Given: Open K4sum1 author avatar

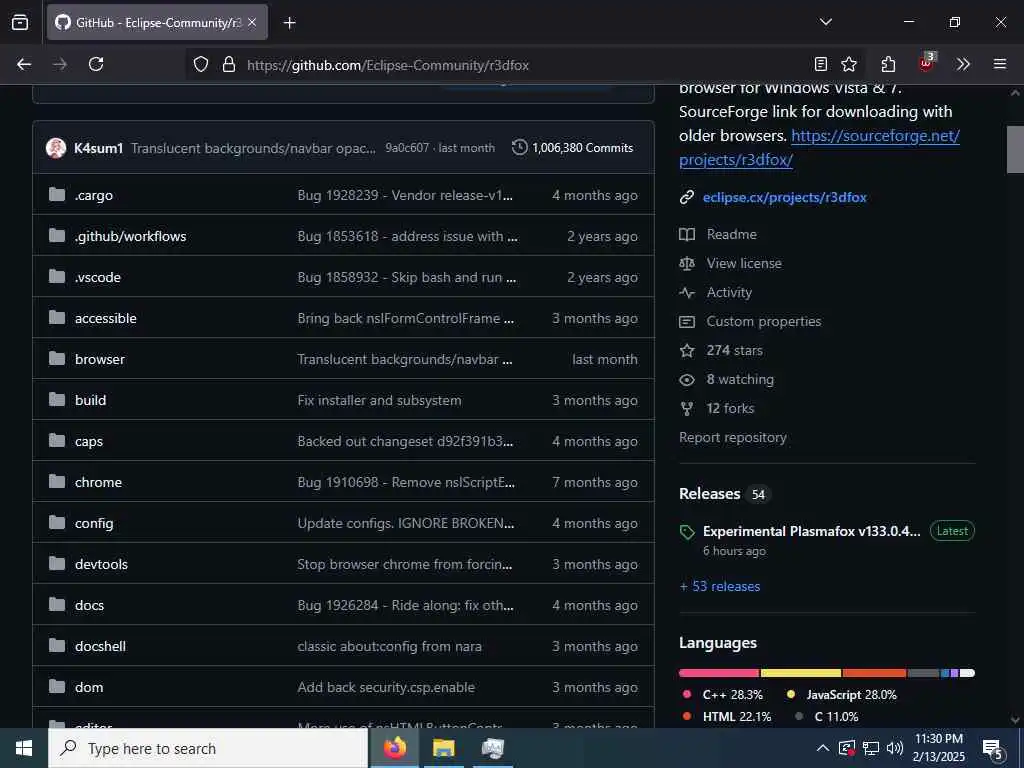Looking at the screenshot, I should pyautogui.click(x=56, y=148).
